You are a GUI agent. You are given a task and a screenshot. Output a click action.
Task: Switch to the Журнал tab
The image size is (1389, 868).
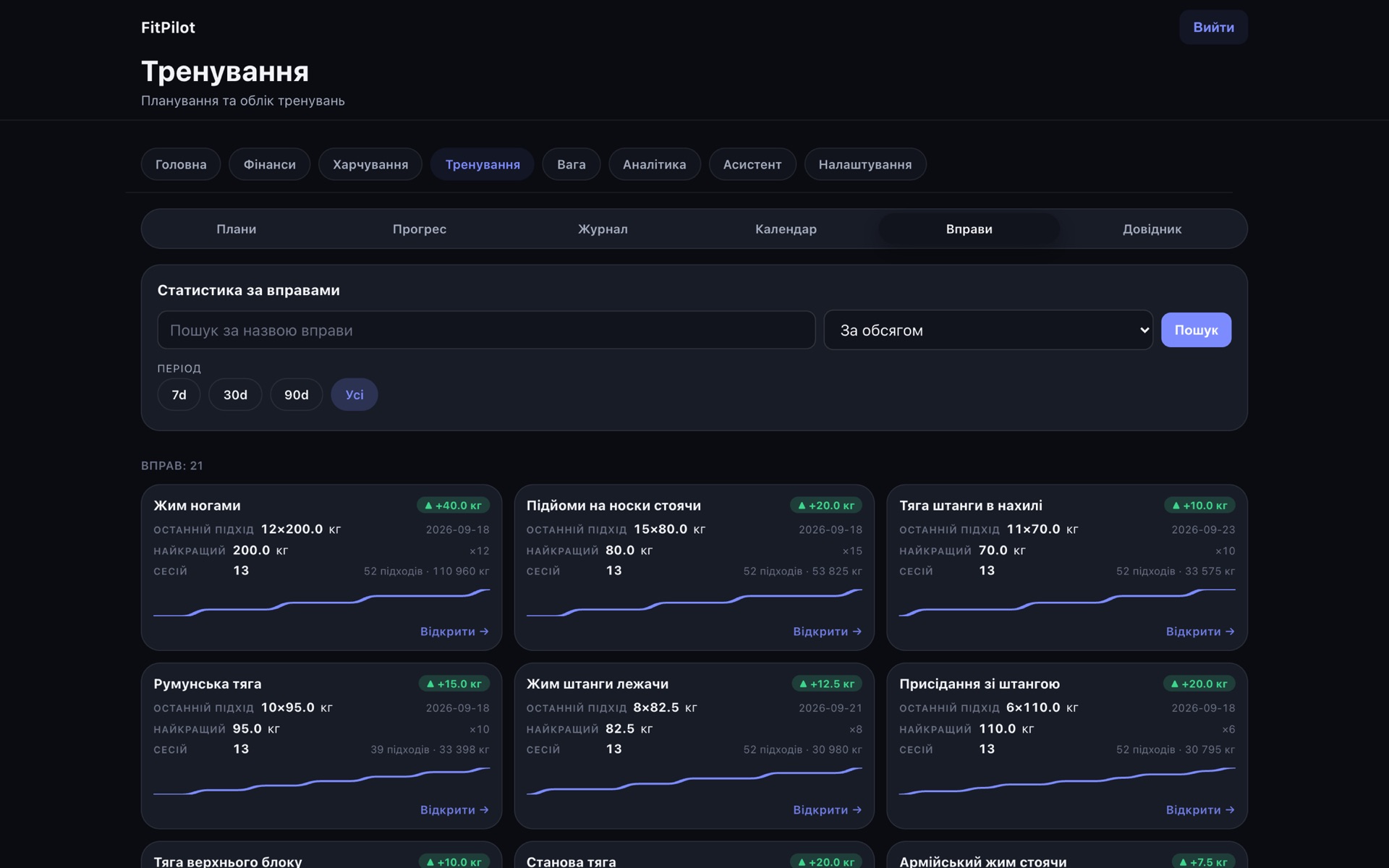tap(603, 229)
